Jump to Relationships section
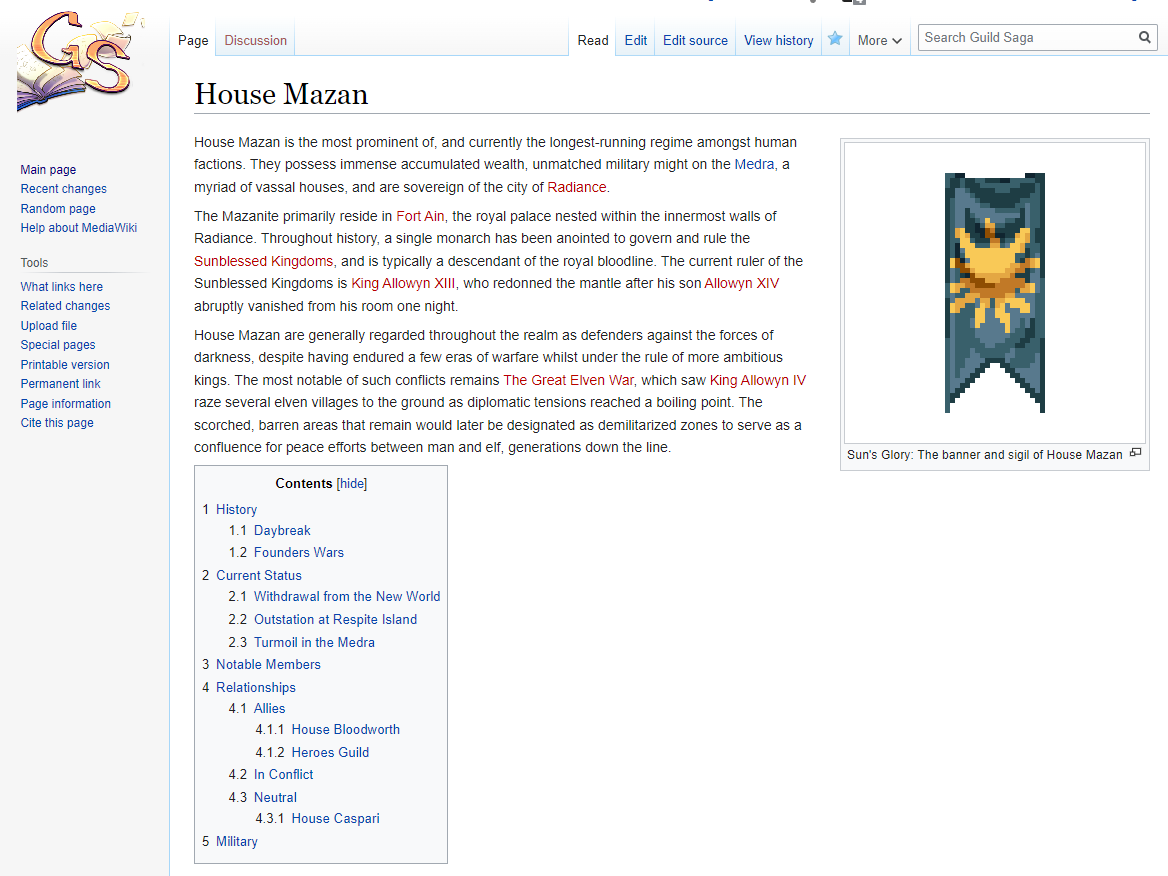The width and height of the screenshot is (1168, 876). tap(256, 688)
